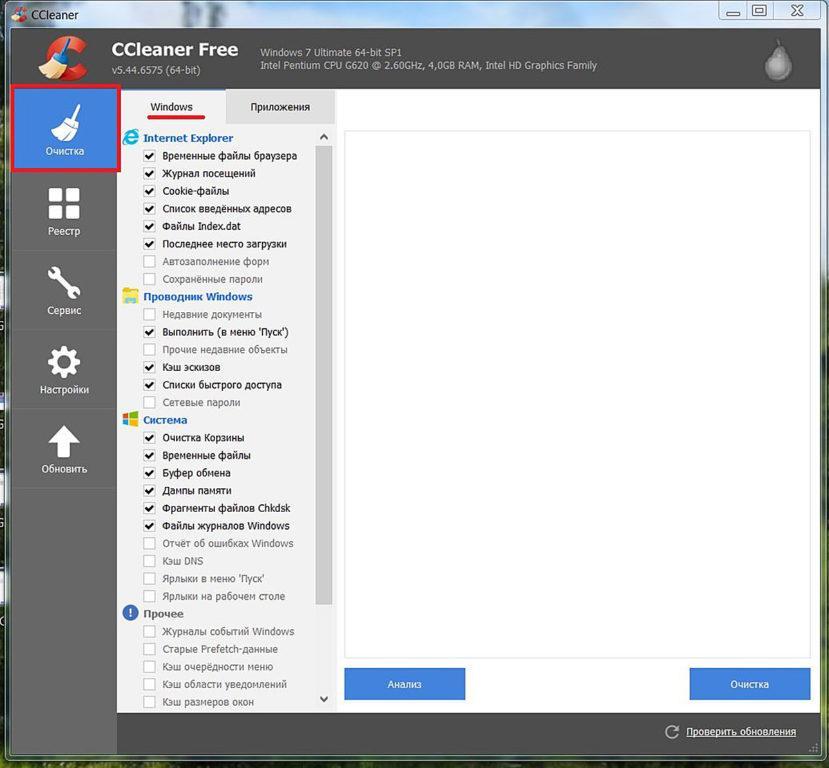Enable Кэш размеров окон
The height and width of the screenshot is (768, 829).
(x=150, y=702)
